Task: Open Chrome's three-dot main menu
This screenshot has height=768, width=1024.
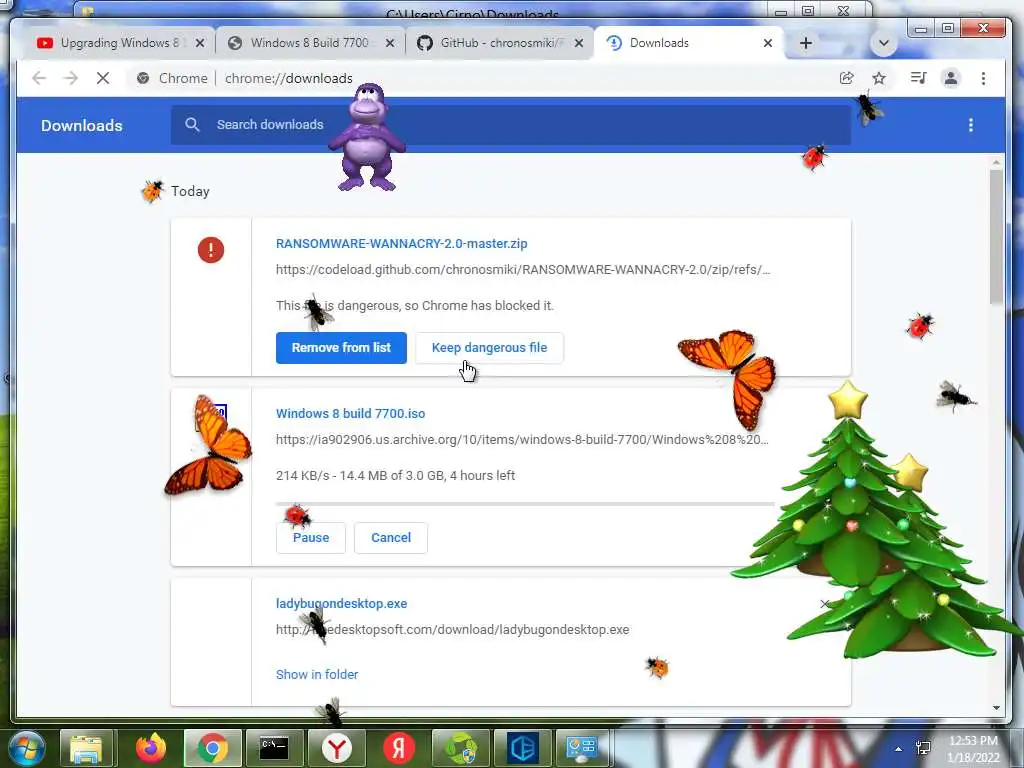Action: point(984,78)
